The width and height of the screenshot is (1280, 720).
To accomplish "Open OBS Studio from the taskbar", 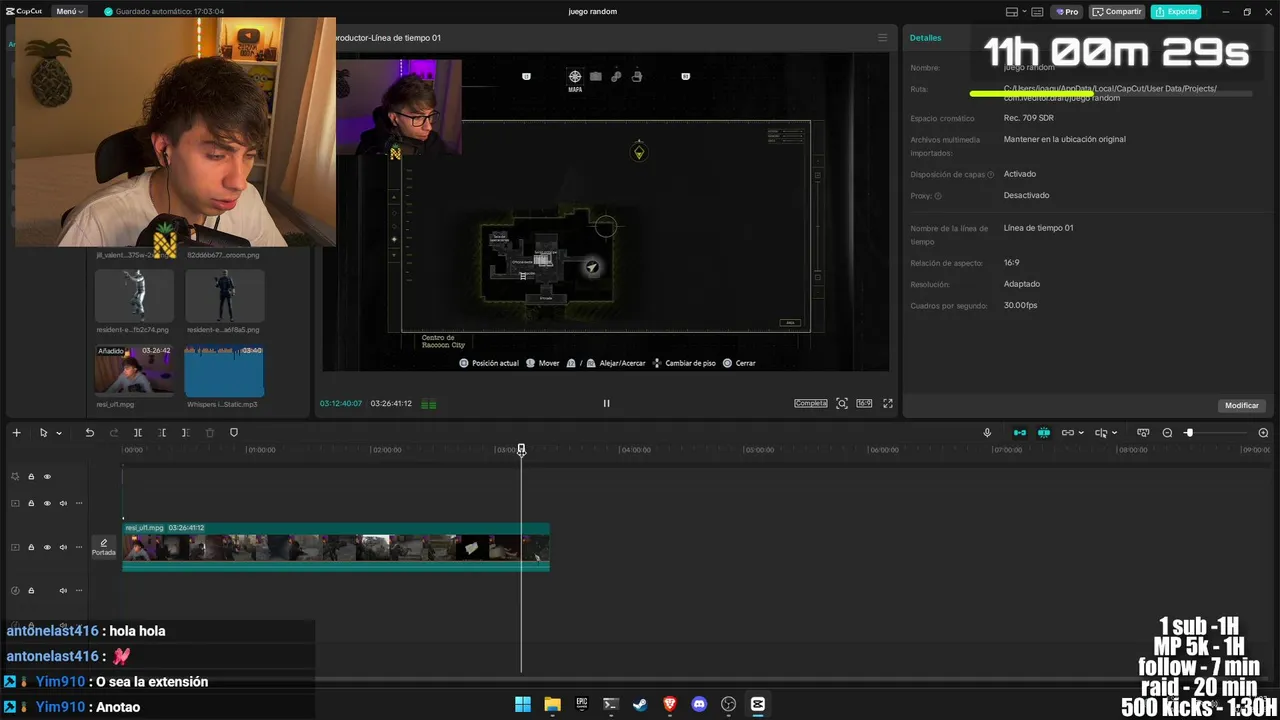I will 728,704.
